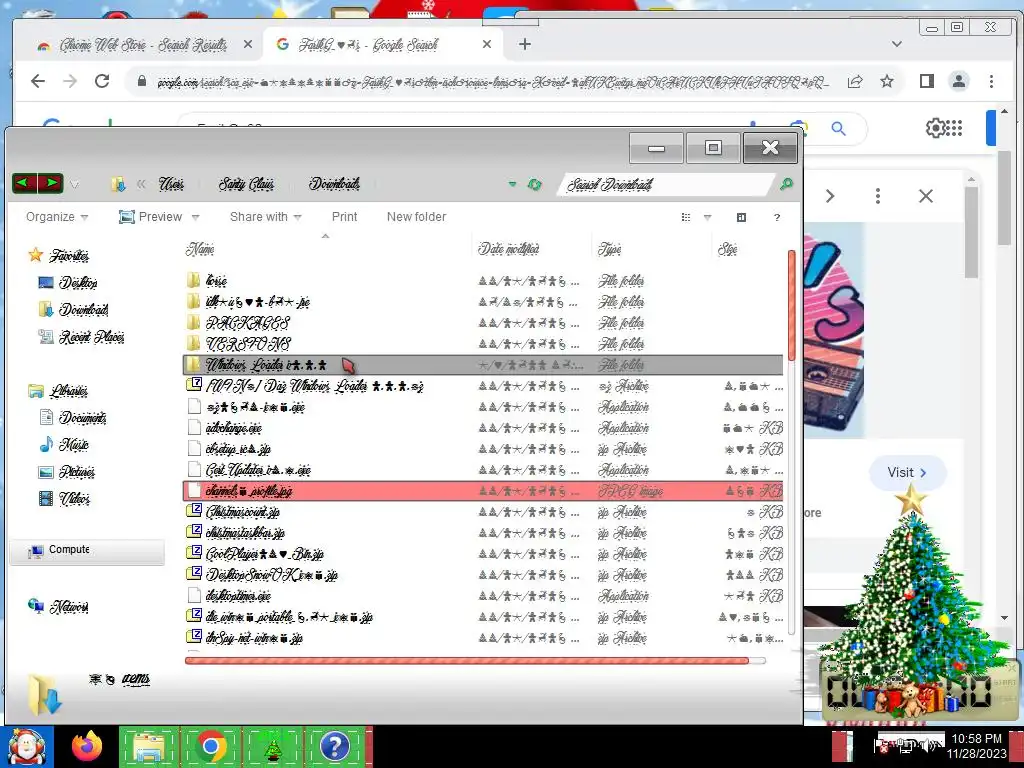
Task: Click the Explorer vertical scrollbar thumb
Action: pyautogui.click(x=792, y=304)
